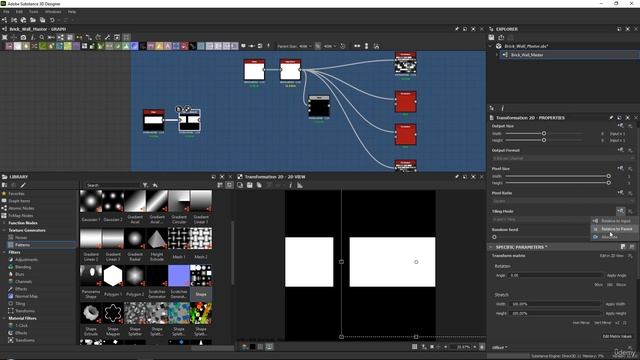Click the Apply Height button

click(x=616, y=313)
